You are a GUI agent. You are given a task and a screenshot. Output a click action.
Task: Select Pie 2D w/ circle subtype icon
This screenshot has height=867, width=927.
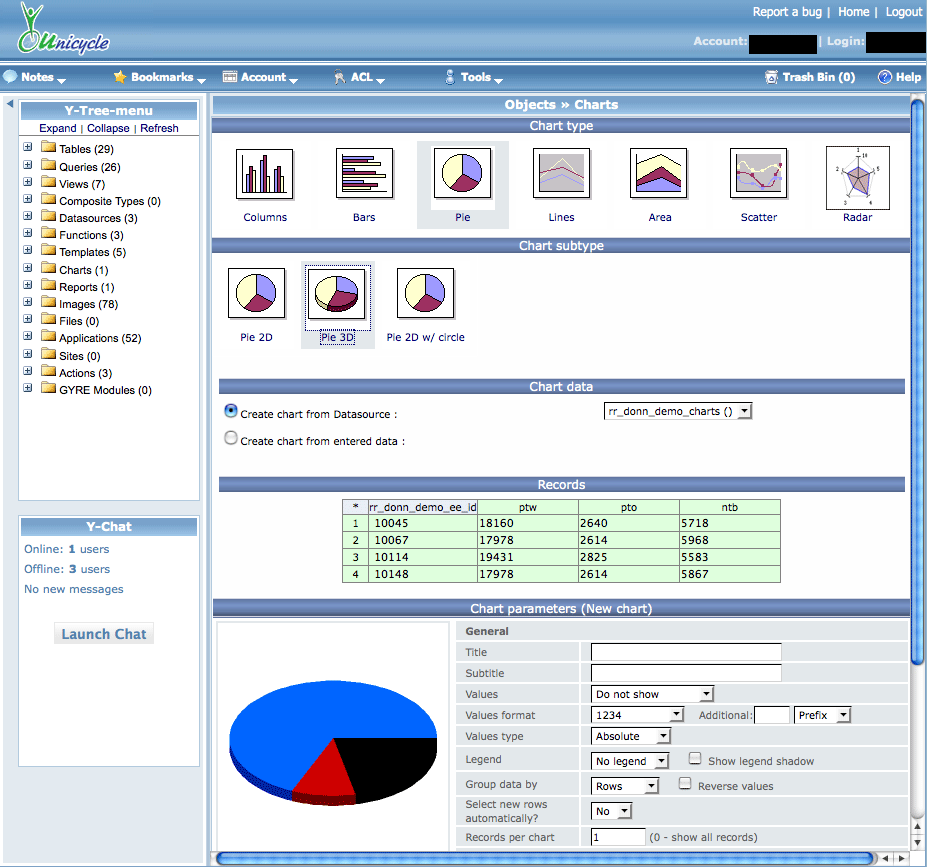coord(425,293)
